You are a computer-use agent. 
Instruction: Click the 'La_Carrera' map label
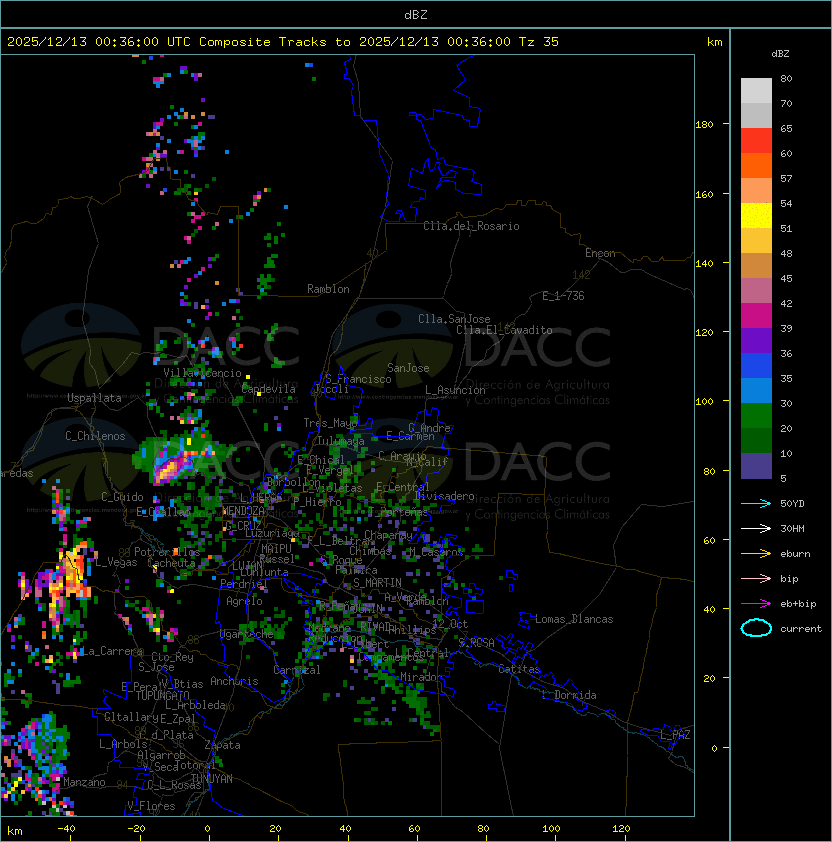coord(112,651)
